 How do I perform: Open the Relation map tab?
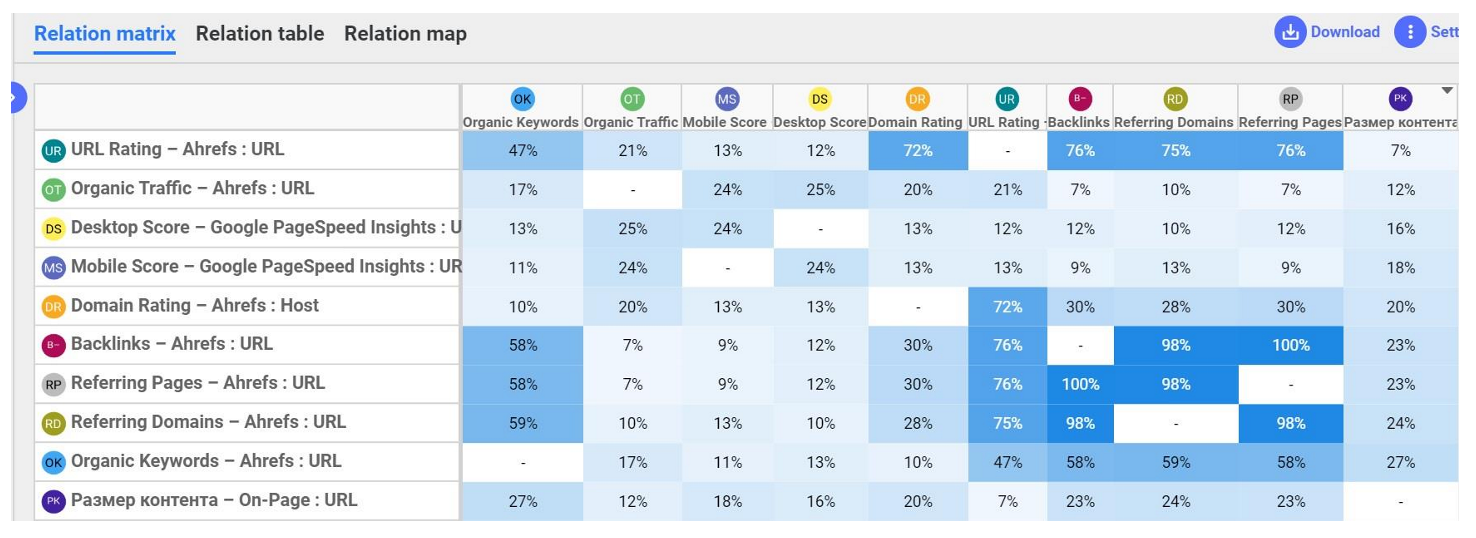[x=405, y=33]
